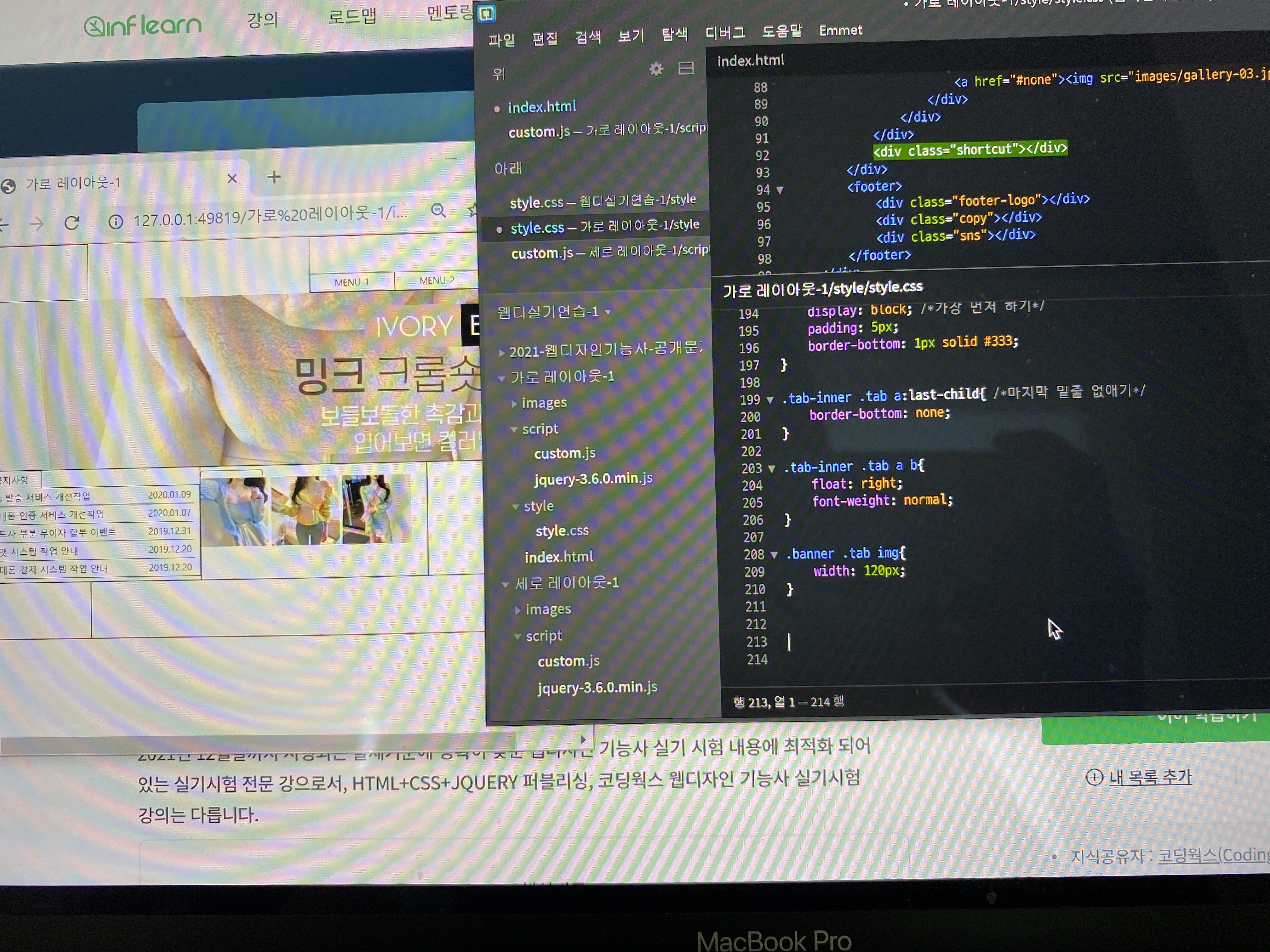Select style.css — 웹디실기연습-1 working file
The image size is (1270, 952).
pos(603,201)
